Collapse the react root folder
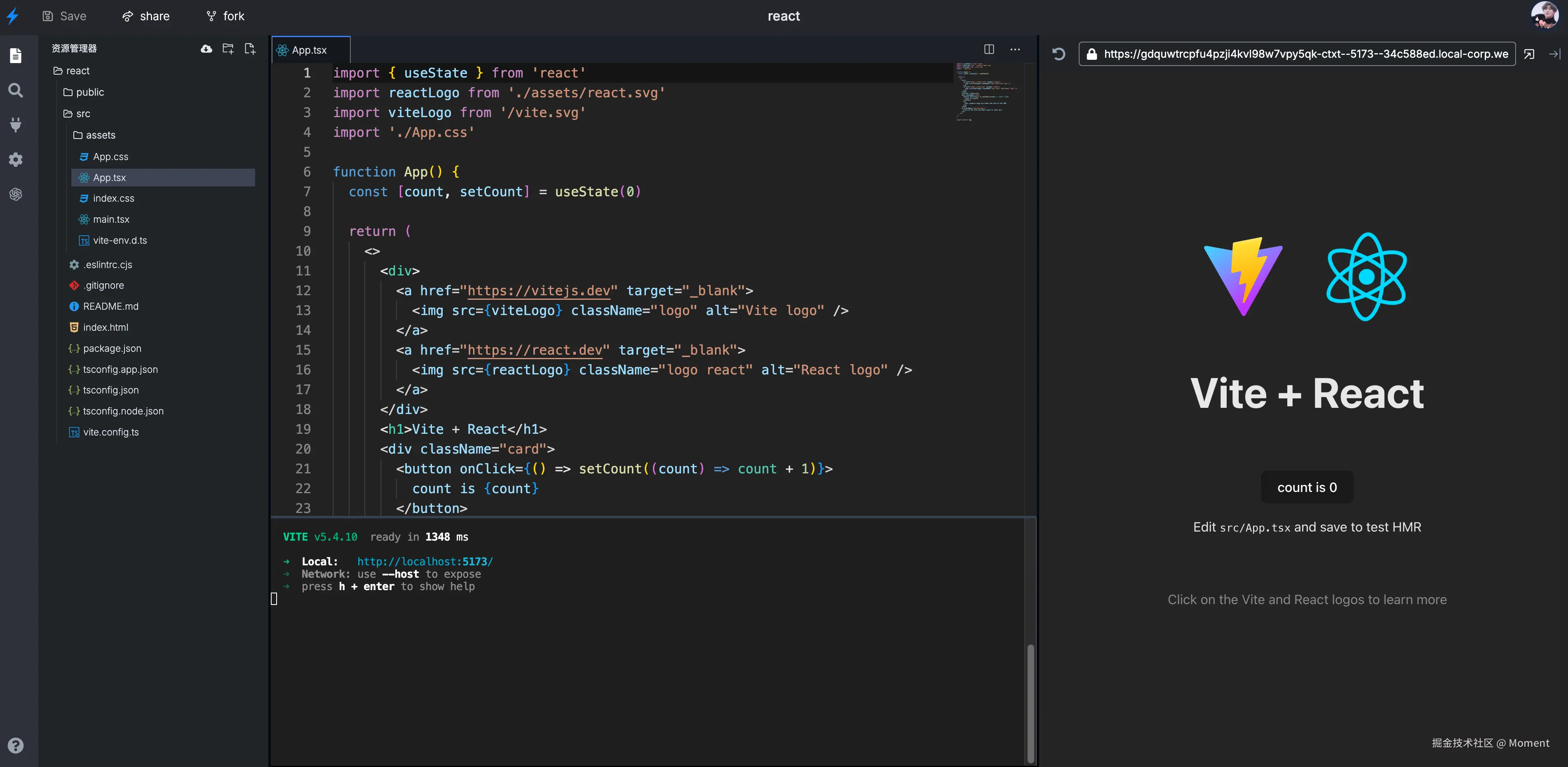Screen dimensions: 1568x767 [71, 71]
